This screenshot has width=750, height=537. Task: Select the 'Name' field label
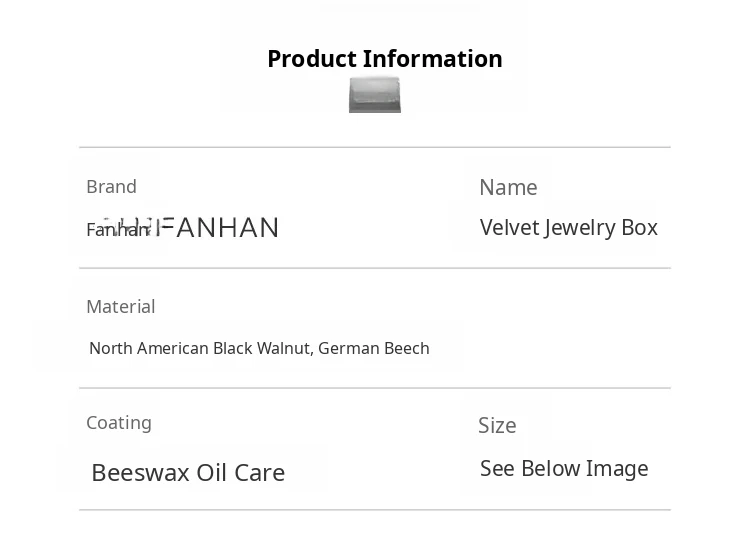(508, 188)
